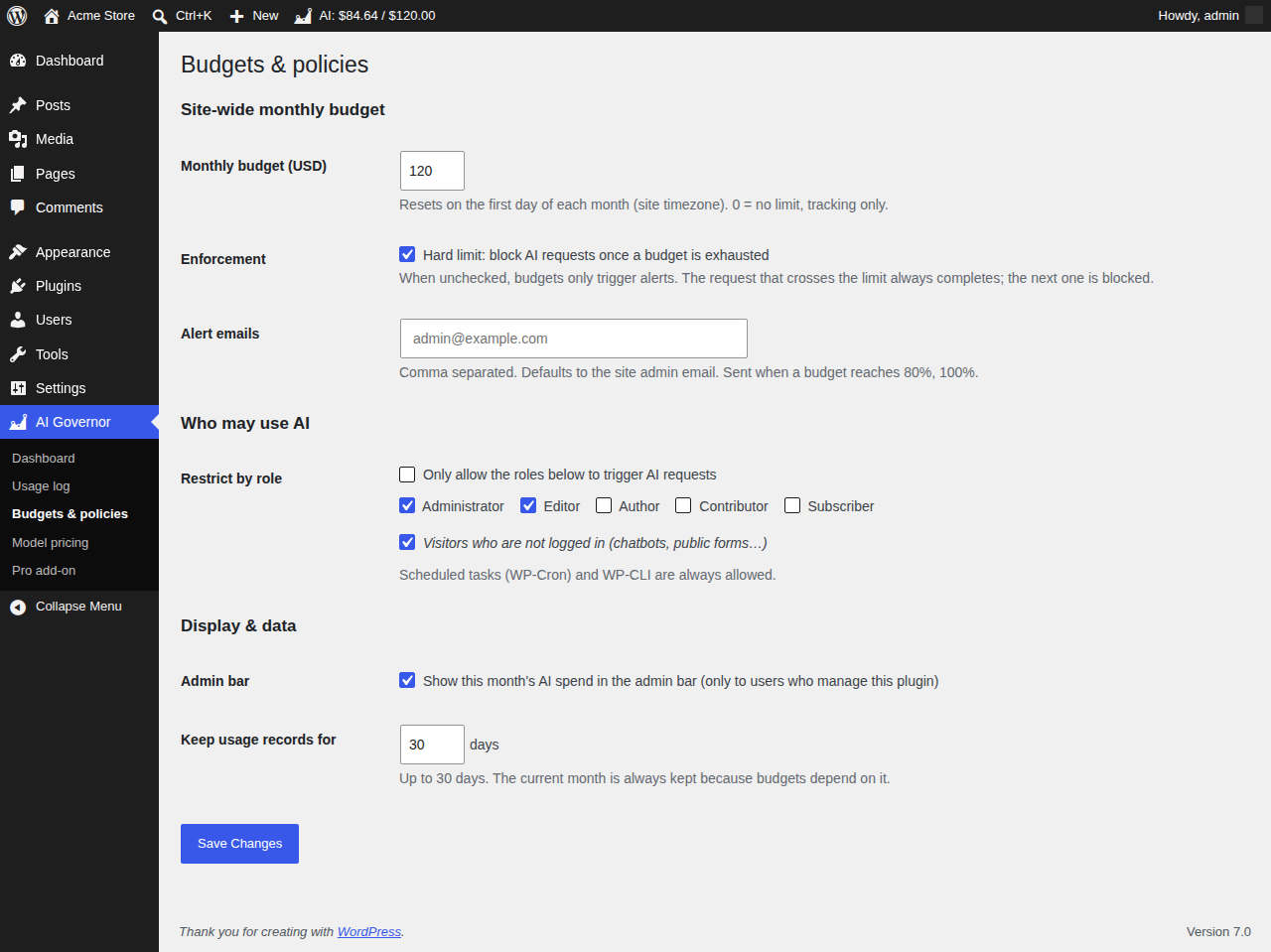This screenshot has width=1271, height=952.
Task: Click the Monthly budget (USD) label
Action: 253,166
